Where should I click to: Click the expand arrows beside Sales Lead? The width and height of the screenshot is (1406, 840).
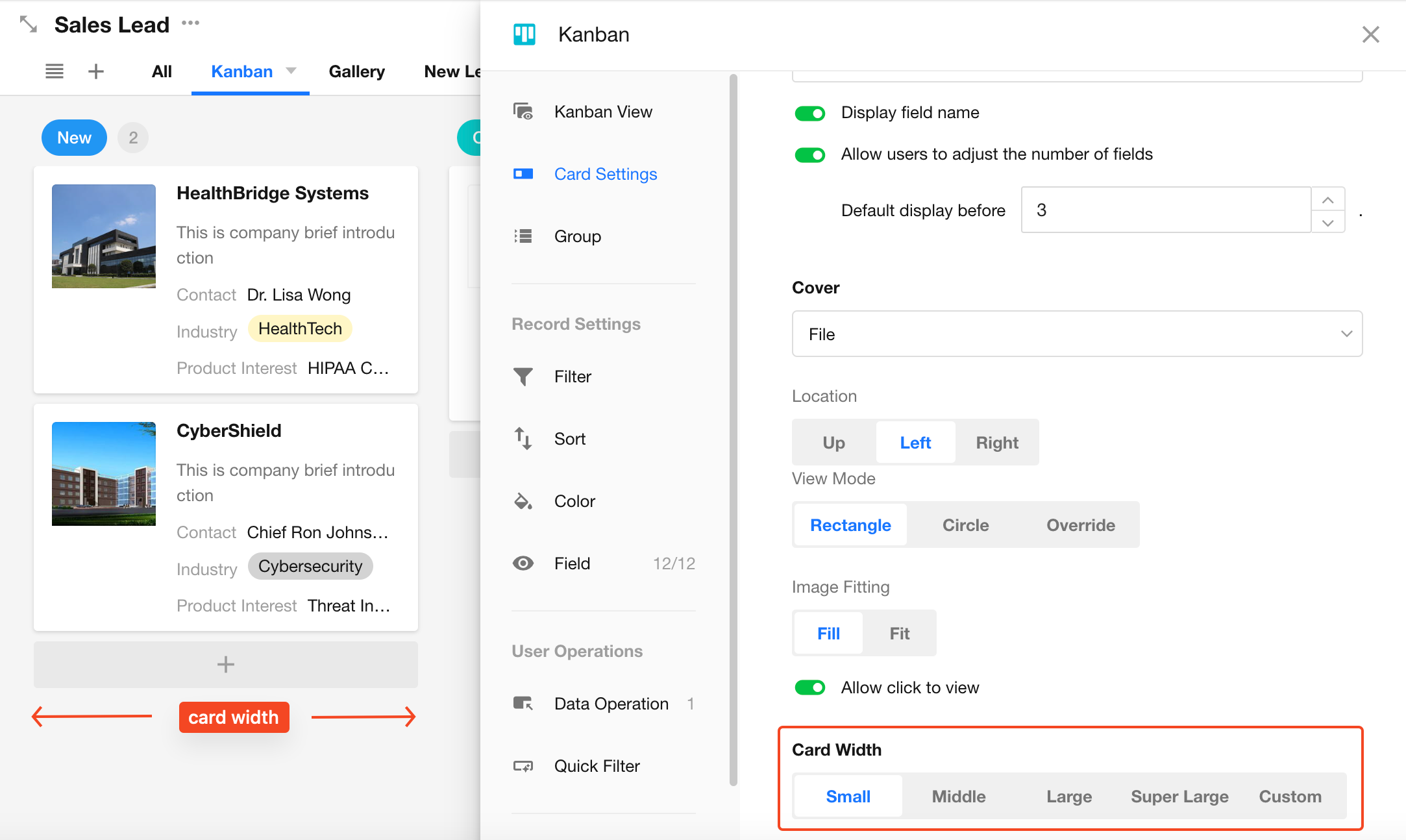tap(29, 25)
